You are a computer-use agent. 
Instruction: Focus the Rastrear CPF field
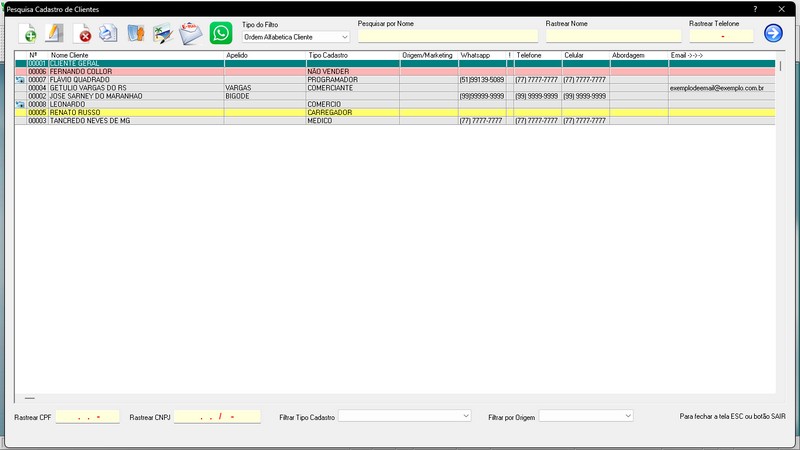click(88, 417)
